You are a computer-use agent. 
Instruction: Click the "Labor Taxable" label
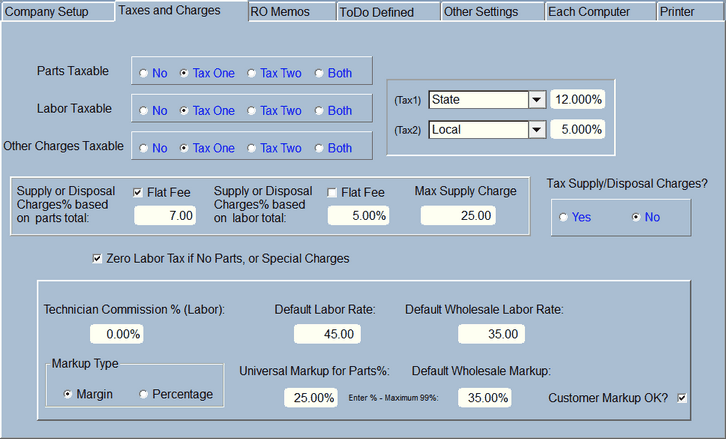tap(74, 108)
